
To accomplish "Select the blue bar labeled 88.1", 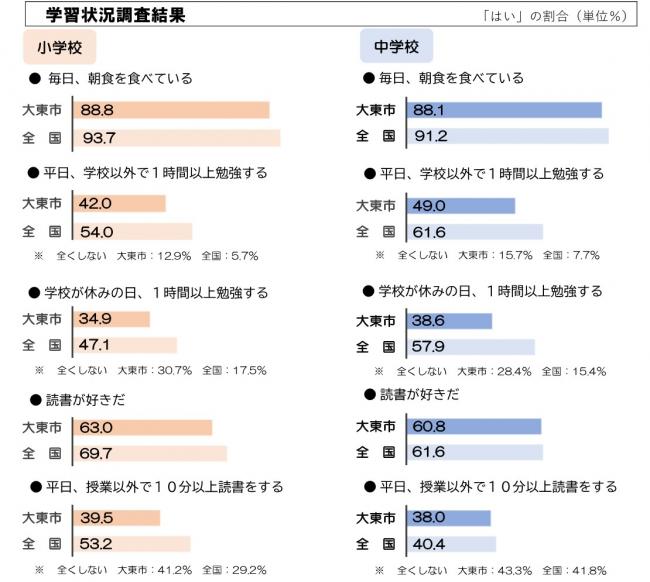I will [x=504, y=111].
